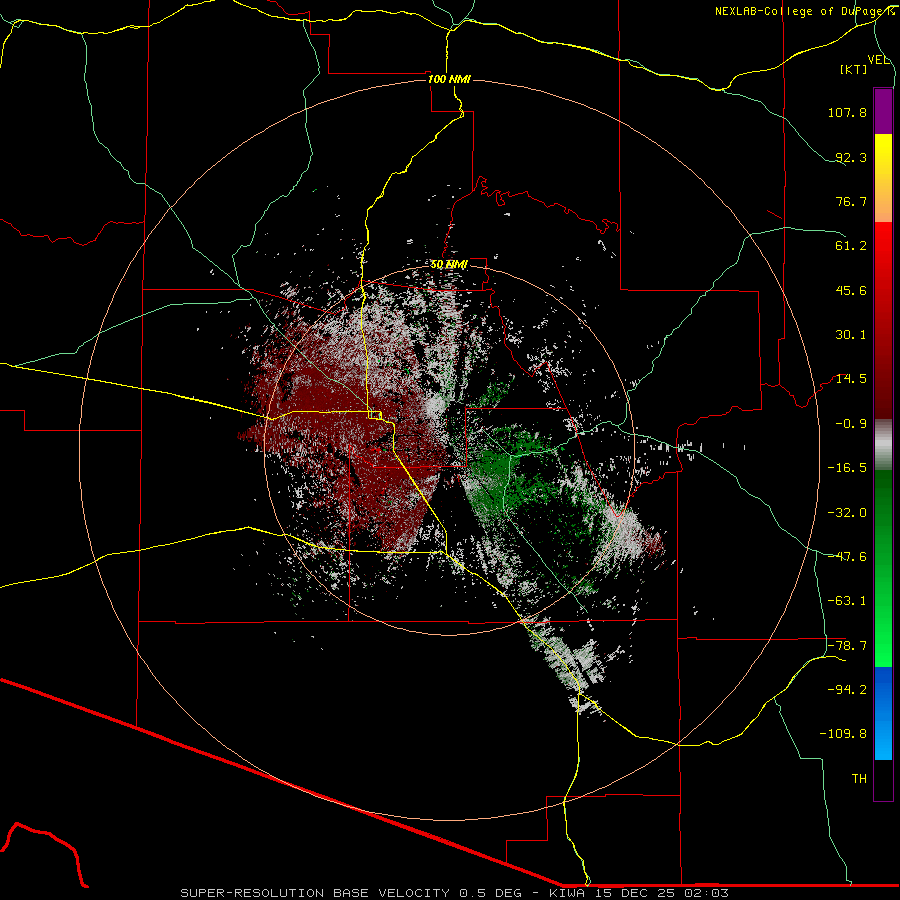The height and width of the screenshot is (900, 900).
Task: Select the -63.1 legend value
Action: pos(847,601)
